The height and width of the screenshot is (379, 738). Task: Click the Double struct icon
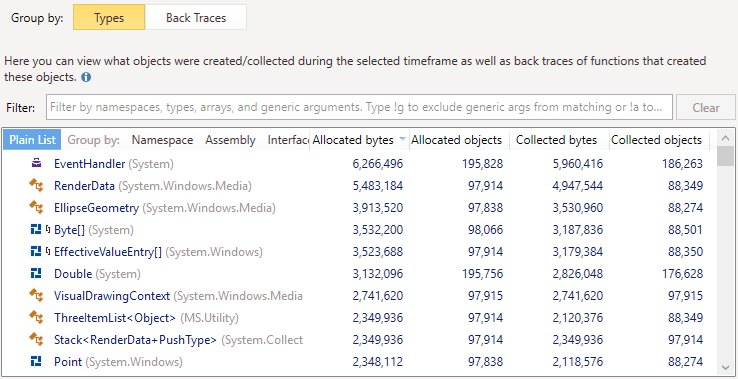tap(36, 274)
